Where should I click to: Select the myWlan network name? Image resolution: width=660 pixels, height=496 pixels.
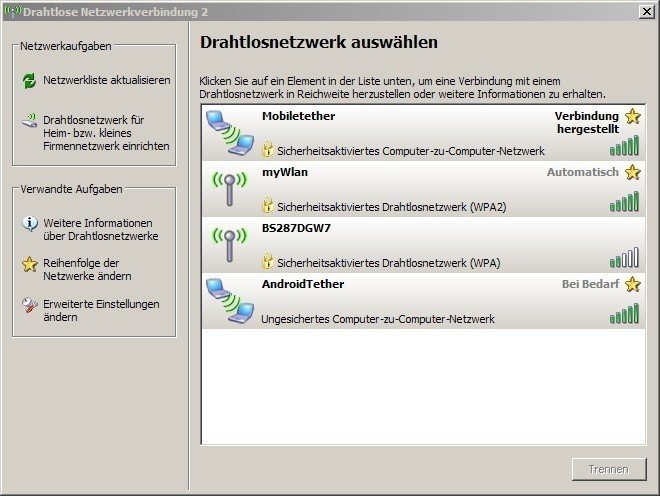[x=285, y=172]
